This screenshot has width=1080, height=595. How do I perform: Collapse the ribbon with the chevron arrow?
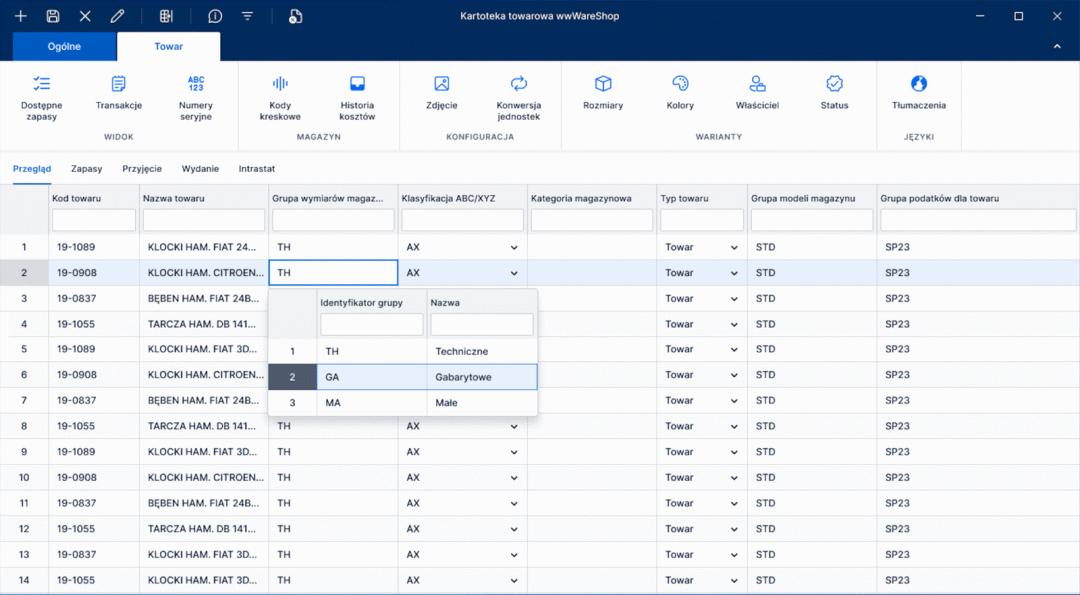pos(1058,47)
